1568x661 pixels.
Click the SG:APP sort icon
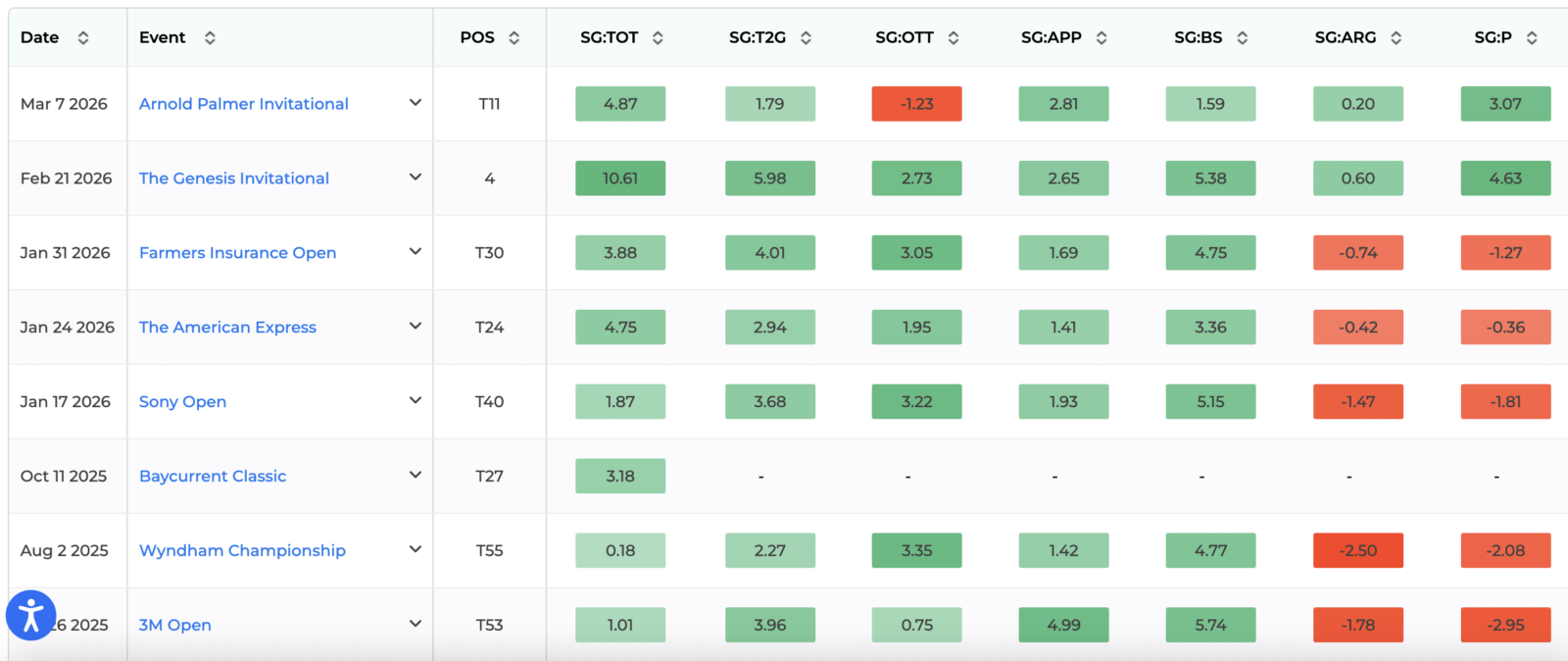click(1102, 38)
